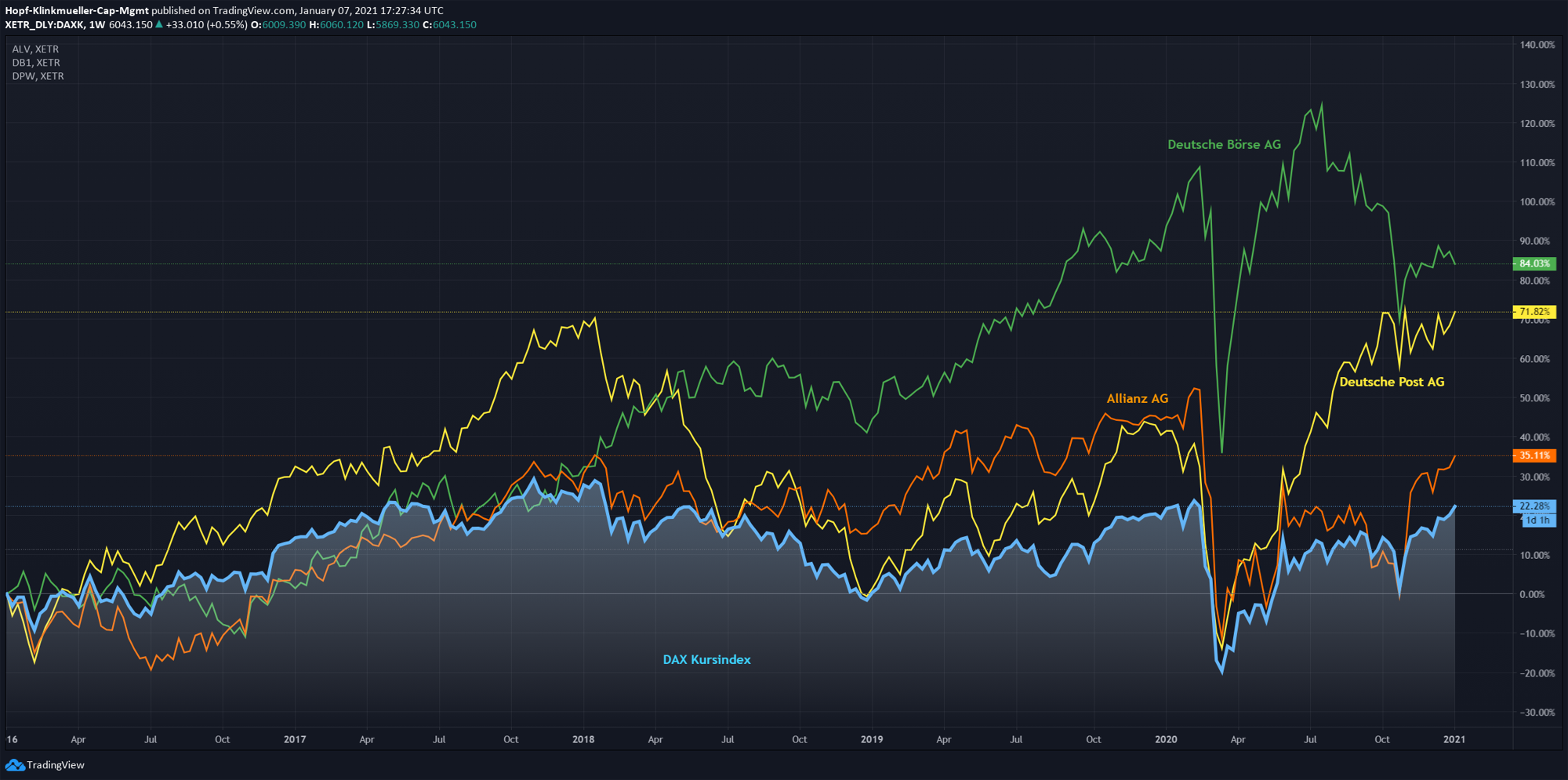Click the close value C:6043.150

coord(449,25)
